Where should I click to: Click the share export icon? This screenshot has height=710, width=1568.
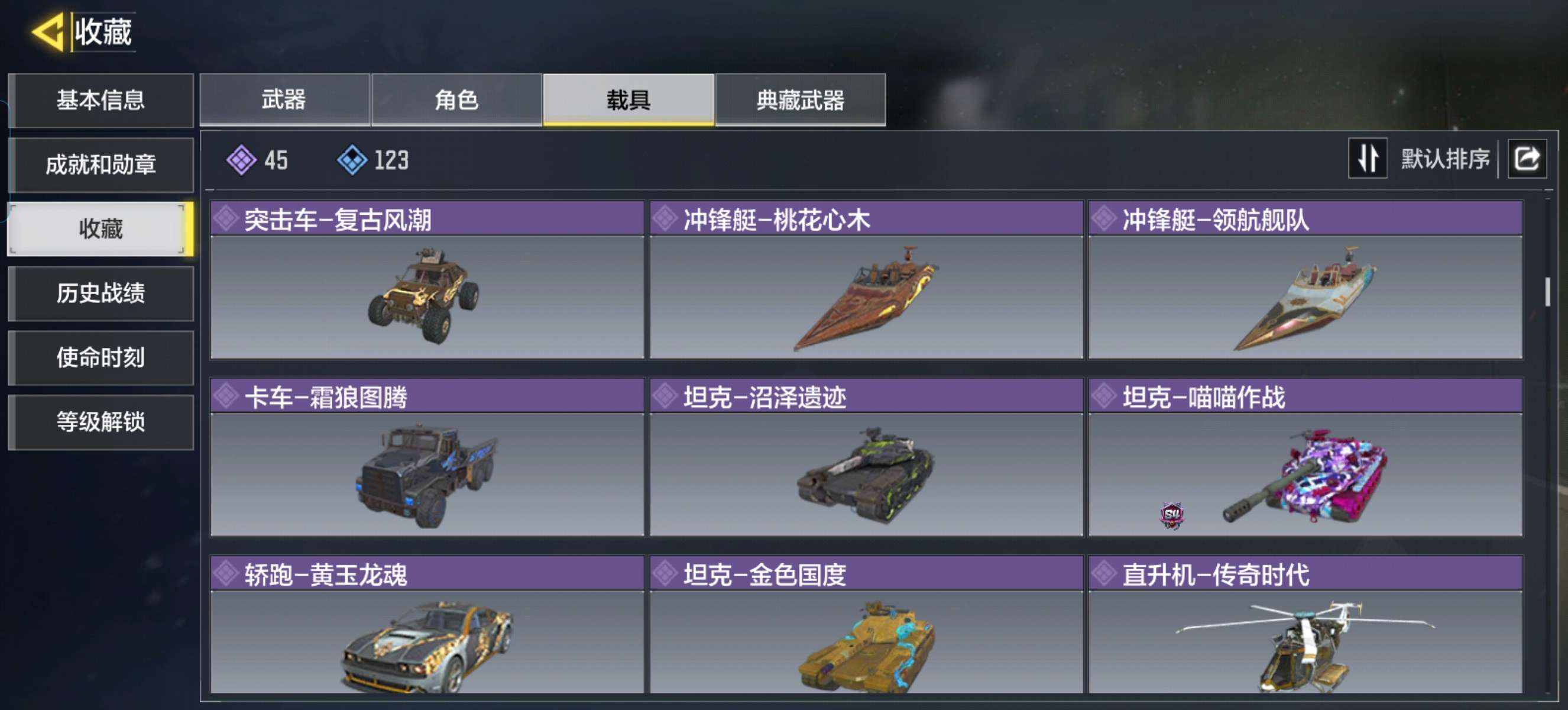pos(1527,159)
